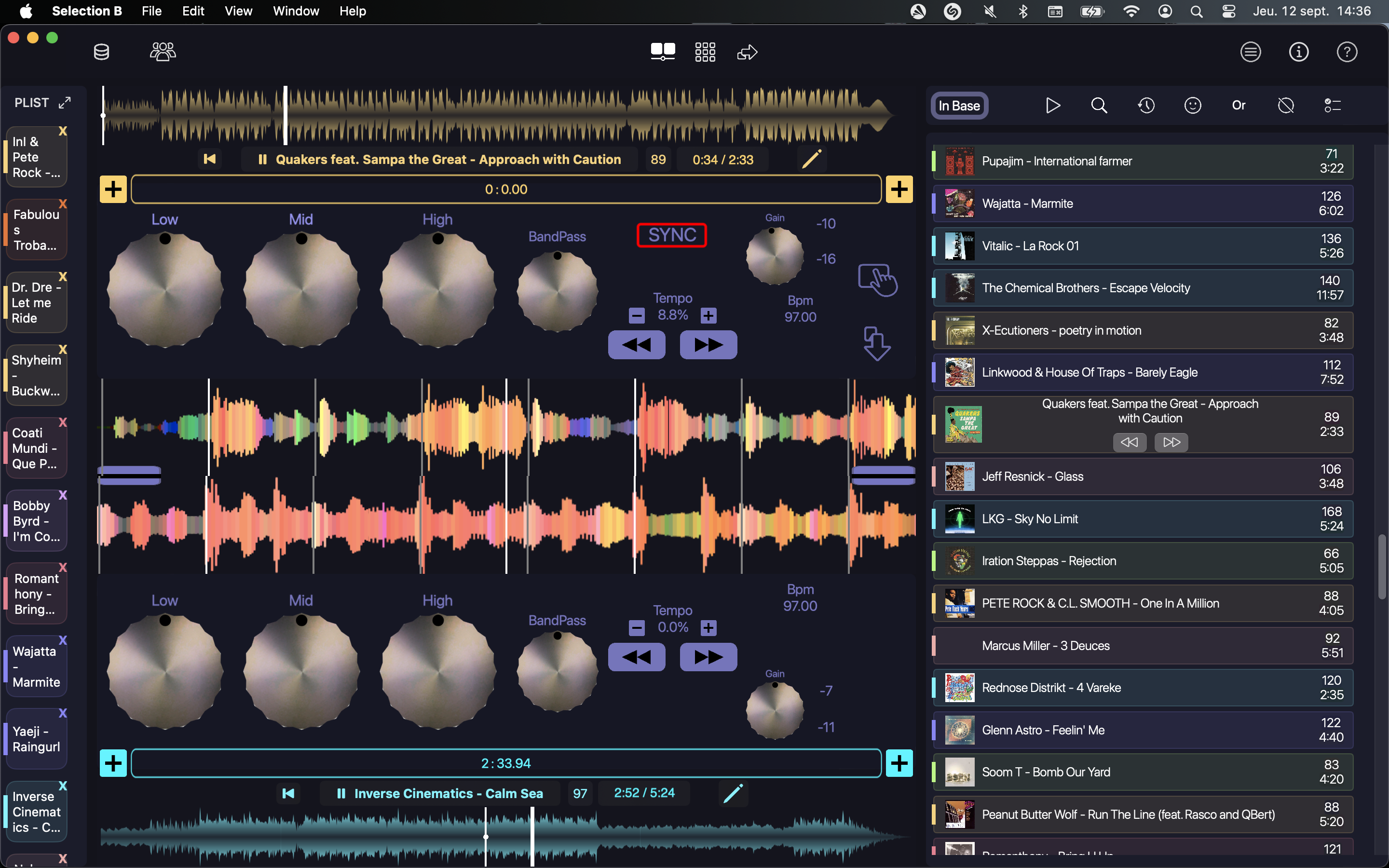Image resolution: width=1389 pixels, height=868 pixels.
Task: Open the Selection B app menu
Action: click(x=87, y=11)
